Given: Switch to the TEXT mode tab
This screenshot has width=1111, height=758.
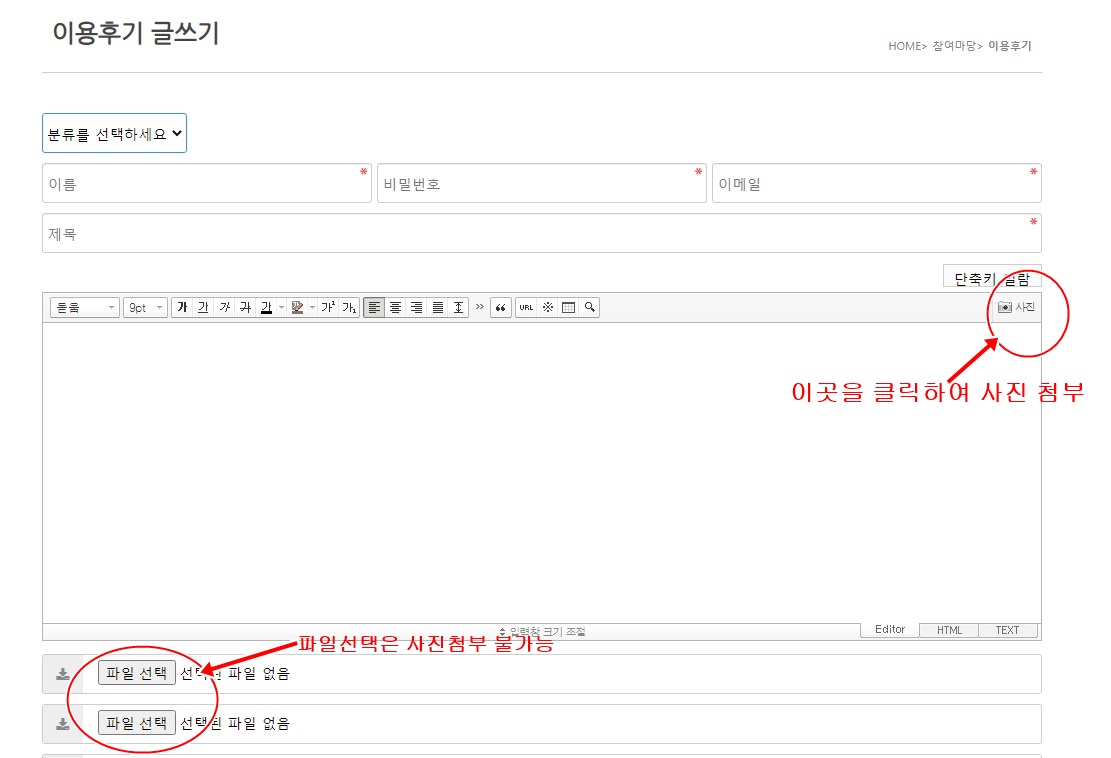Looking at the screenshot, I should click(x=1008, y=630).
